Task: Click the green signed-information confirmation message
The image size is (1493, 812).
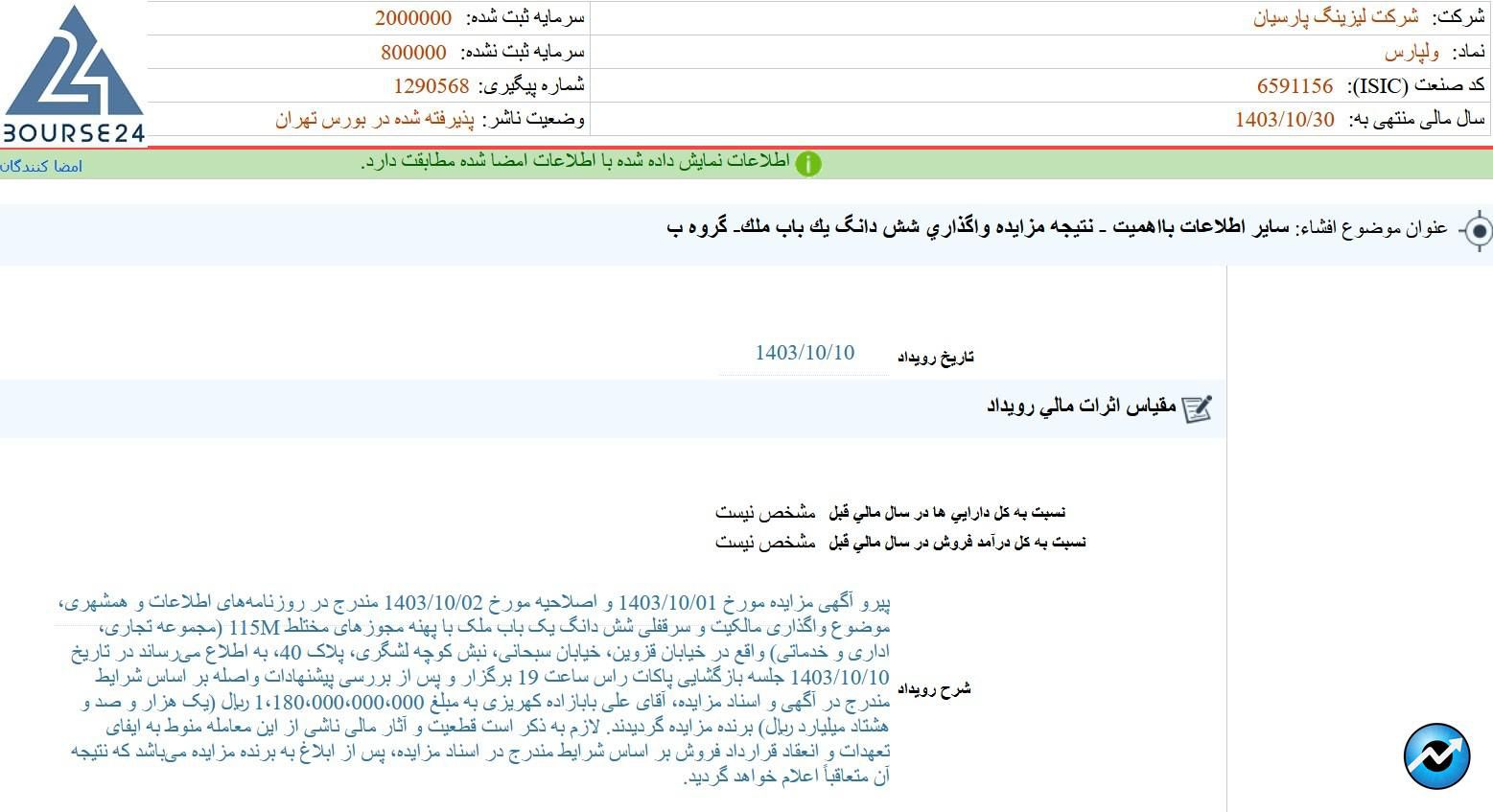Action: (x=575, y=163)
